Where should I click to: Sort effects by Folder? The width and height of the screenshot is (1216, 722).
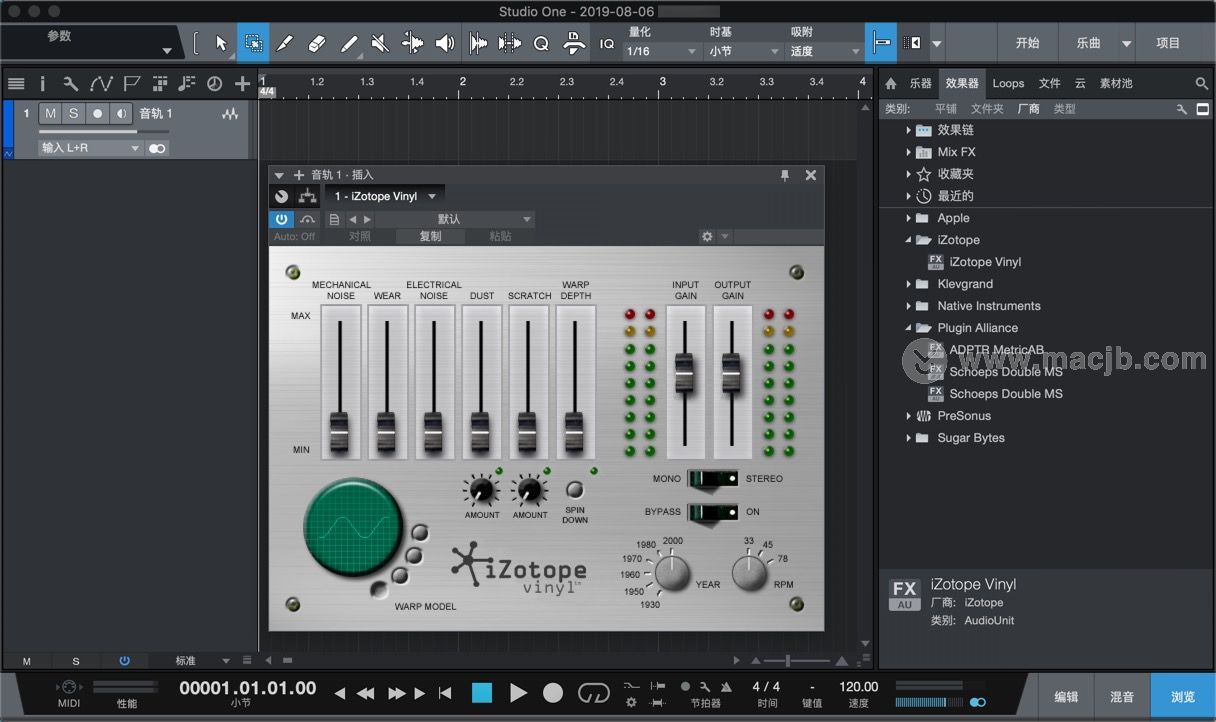pyautogui.click(x=986, y=109)
